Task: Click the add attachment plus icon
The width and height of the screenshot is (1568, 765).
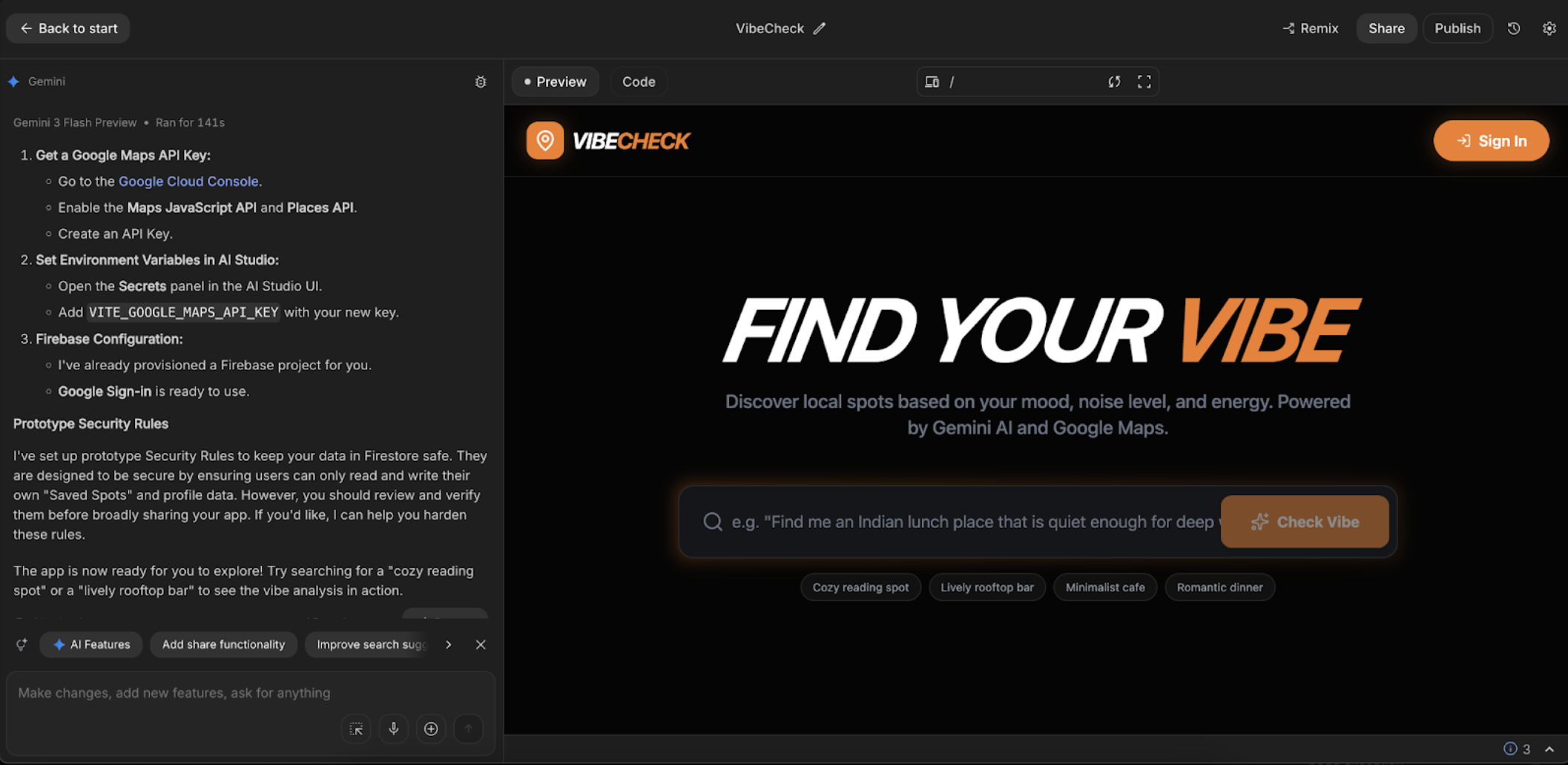Action: click(x=431, y=729)
